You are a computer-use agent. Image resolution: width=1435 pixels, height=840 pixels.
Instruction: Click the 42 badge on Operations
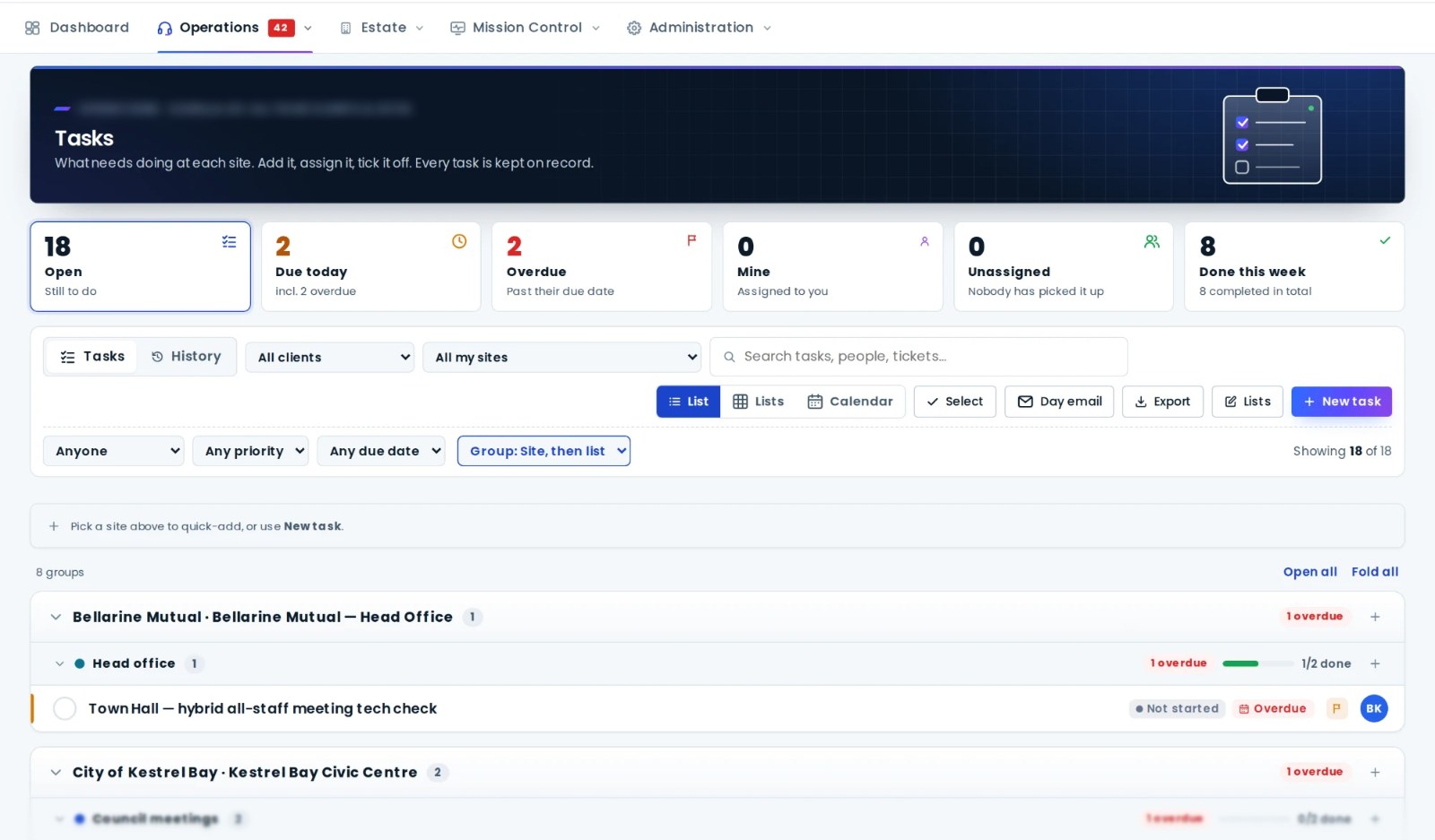pyautogui.click(x=281, y=28)
